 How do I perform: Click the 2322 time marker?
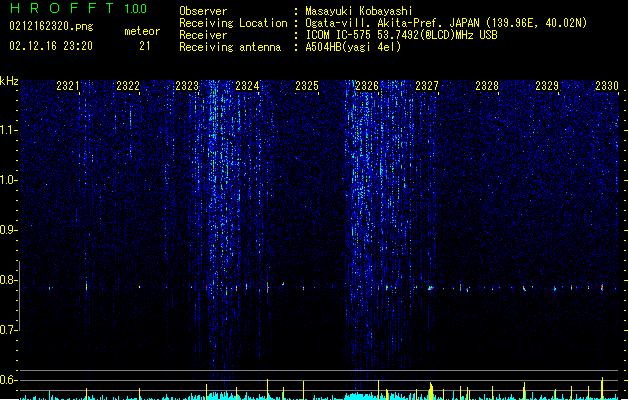128,86
